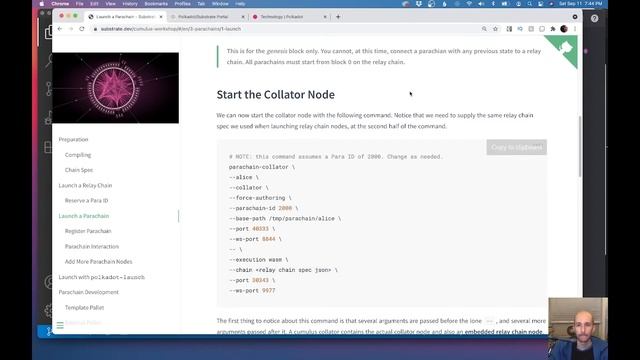Reload the page with the refresh icon
640x360 pixels.
click(82, 29)
